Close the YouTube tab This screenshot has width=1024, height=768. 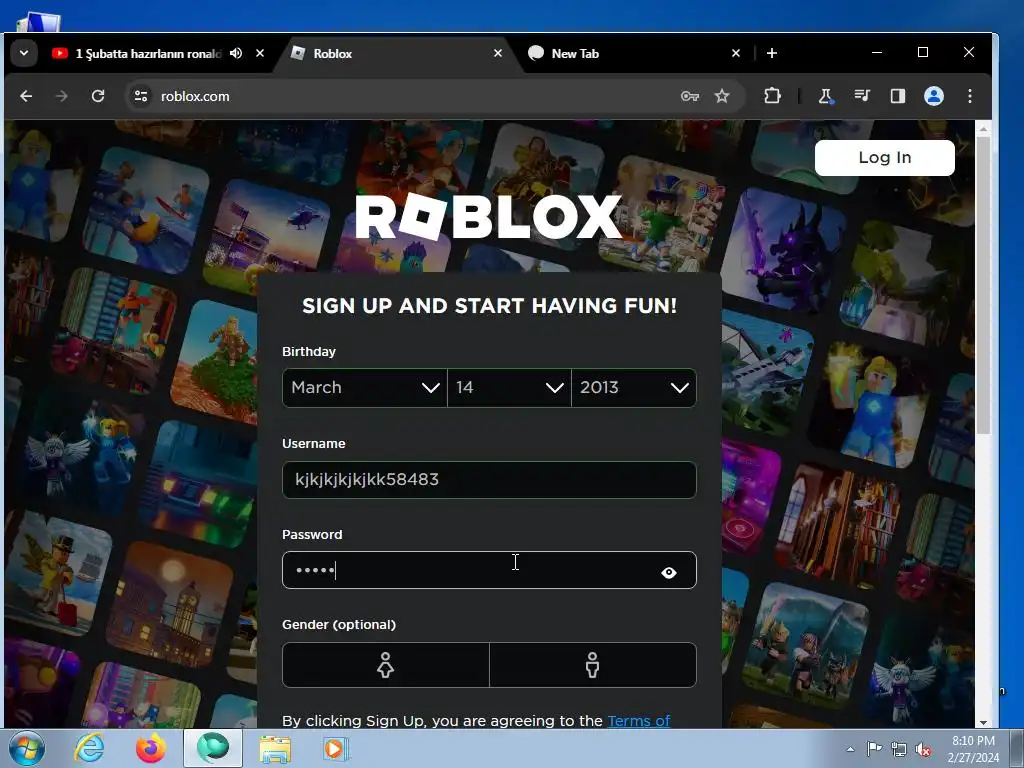260,53
